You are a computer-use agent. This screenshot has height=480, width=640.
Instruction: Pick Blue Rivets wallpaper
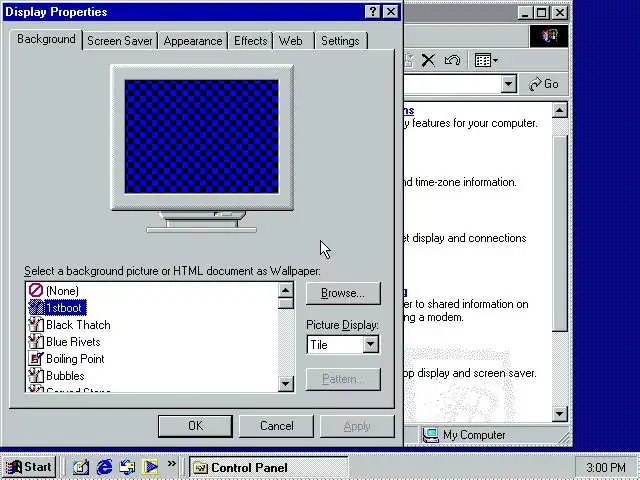coord(73,342)
